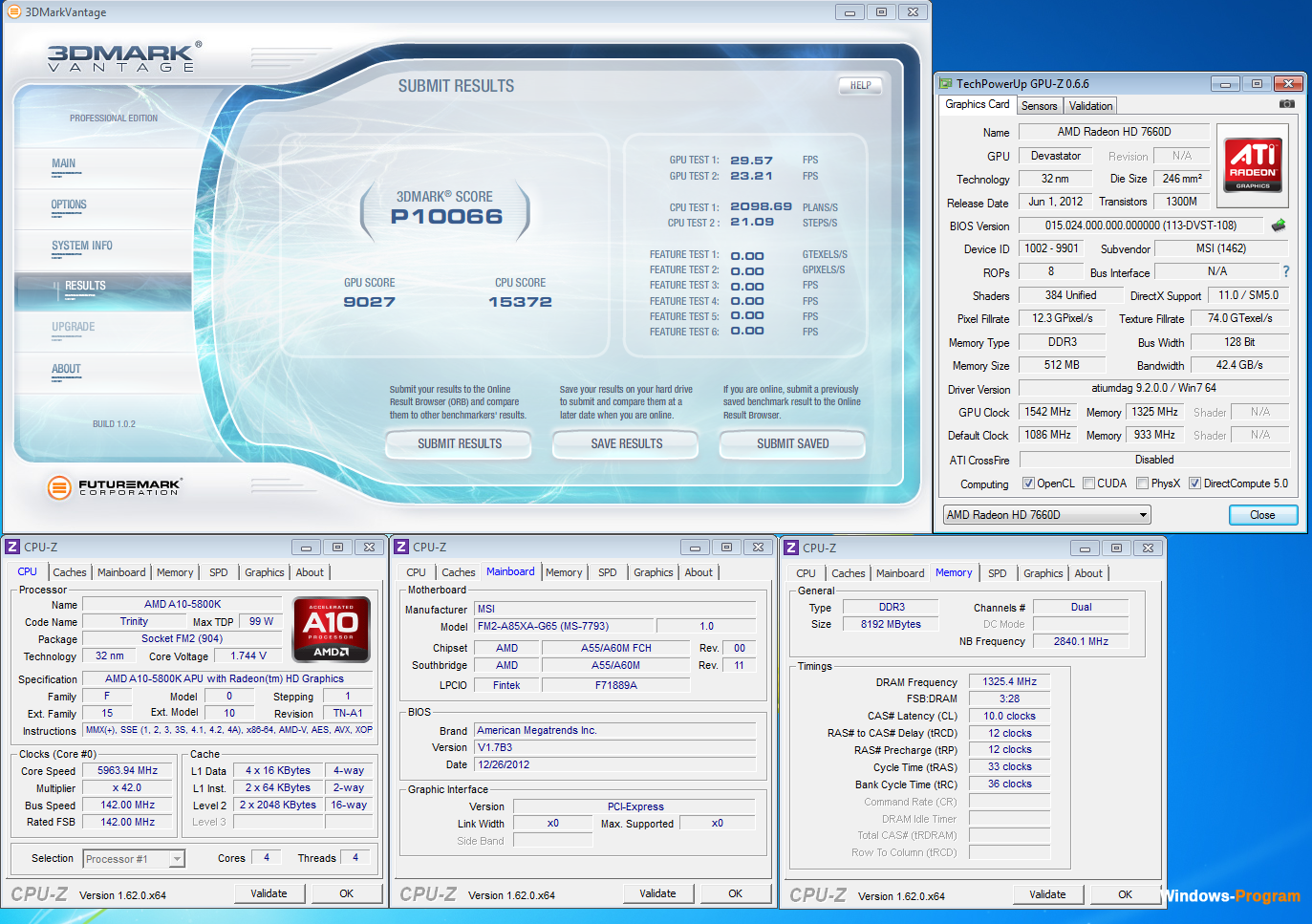Open Caches tab in Processor CPU-Z window
The image size is (1312, 924).
coord(70,572)
